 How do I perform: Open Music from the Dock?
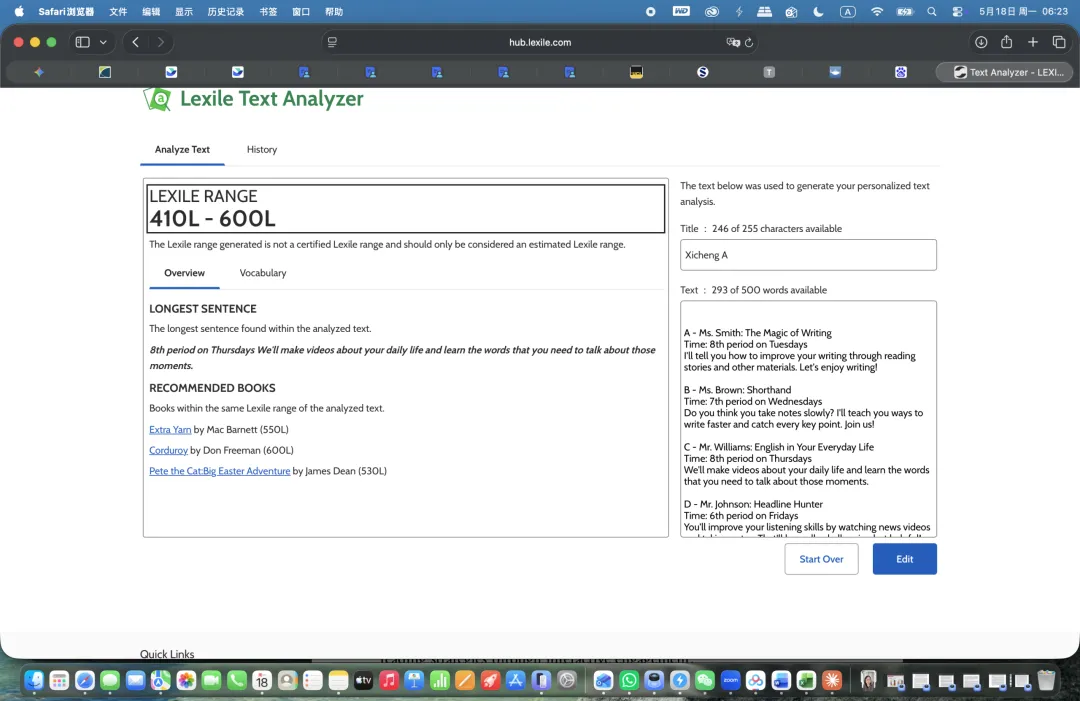(388, 680)
